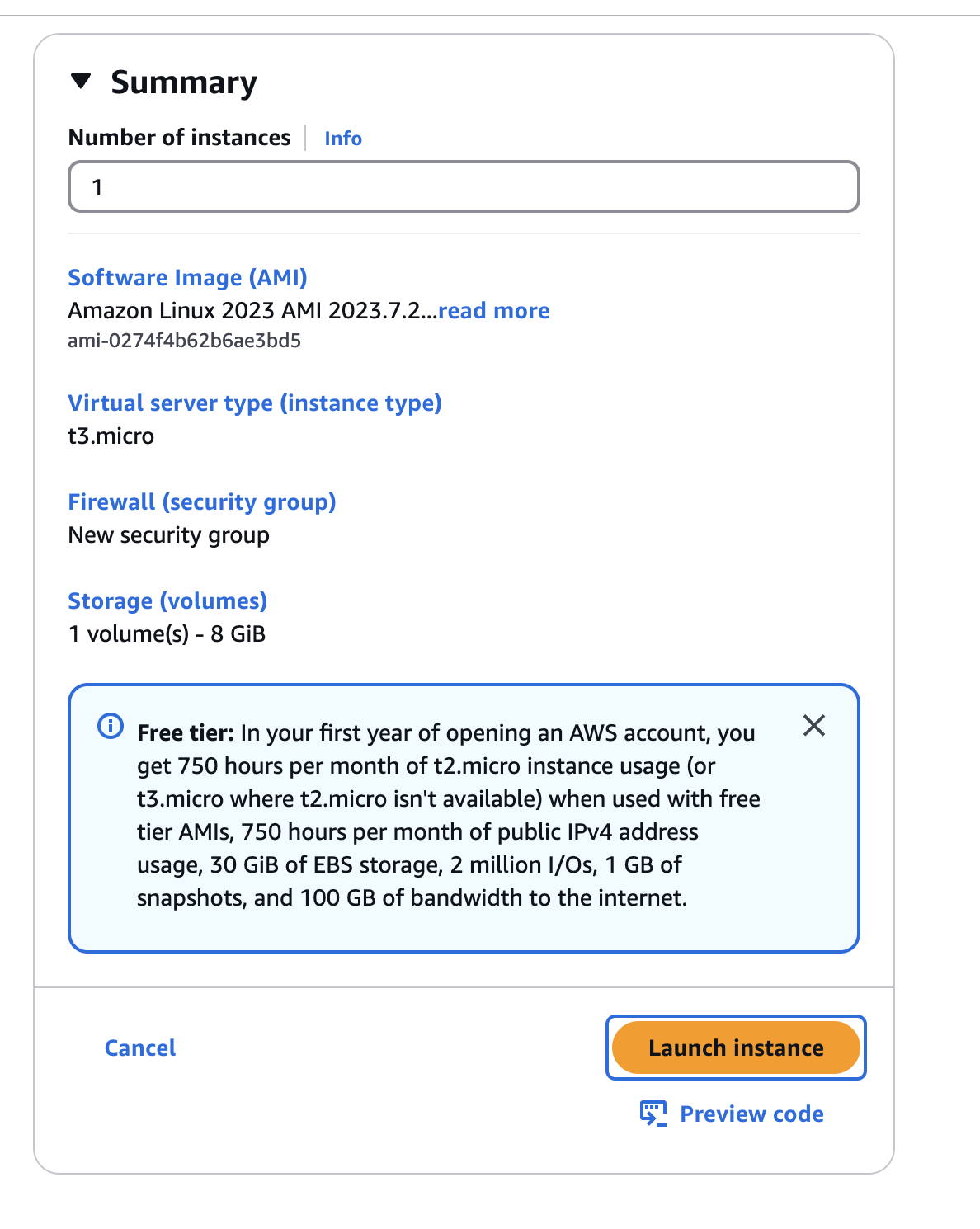Image resolution: width=980 pixels, height=1229 pixels.
Task: Expand the truncated AMI name via read more
Action: pos(493,311)
